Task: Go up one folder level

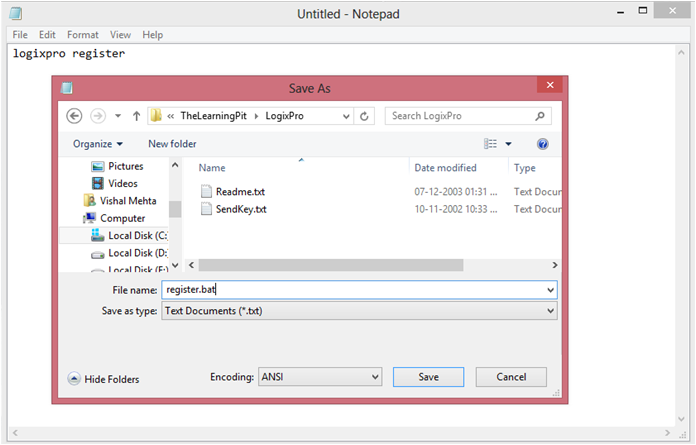Action: tap(136, 116)
